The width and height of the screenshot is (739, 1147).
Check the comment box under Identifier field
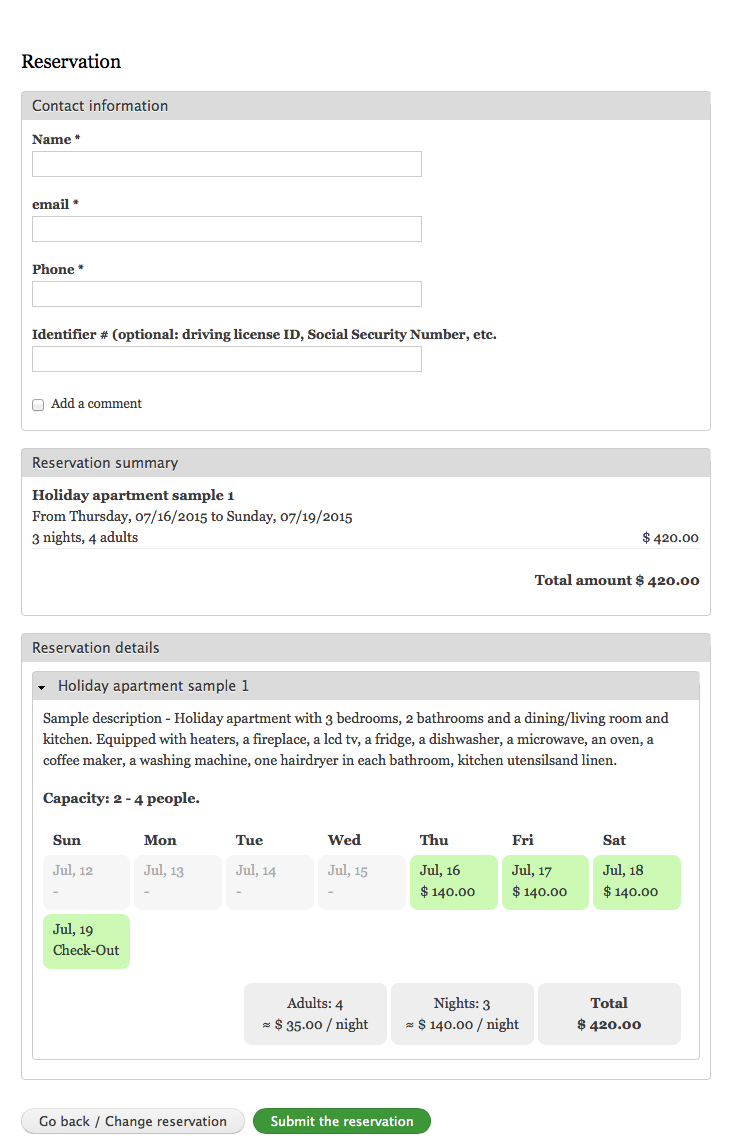[x=38, y=404]
